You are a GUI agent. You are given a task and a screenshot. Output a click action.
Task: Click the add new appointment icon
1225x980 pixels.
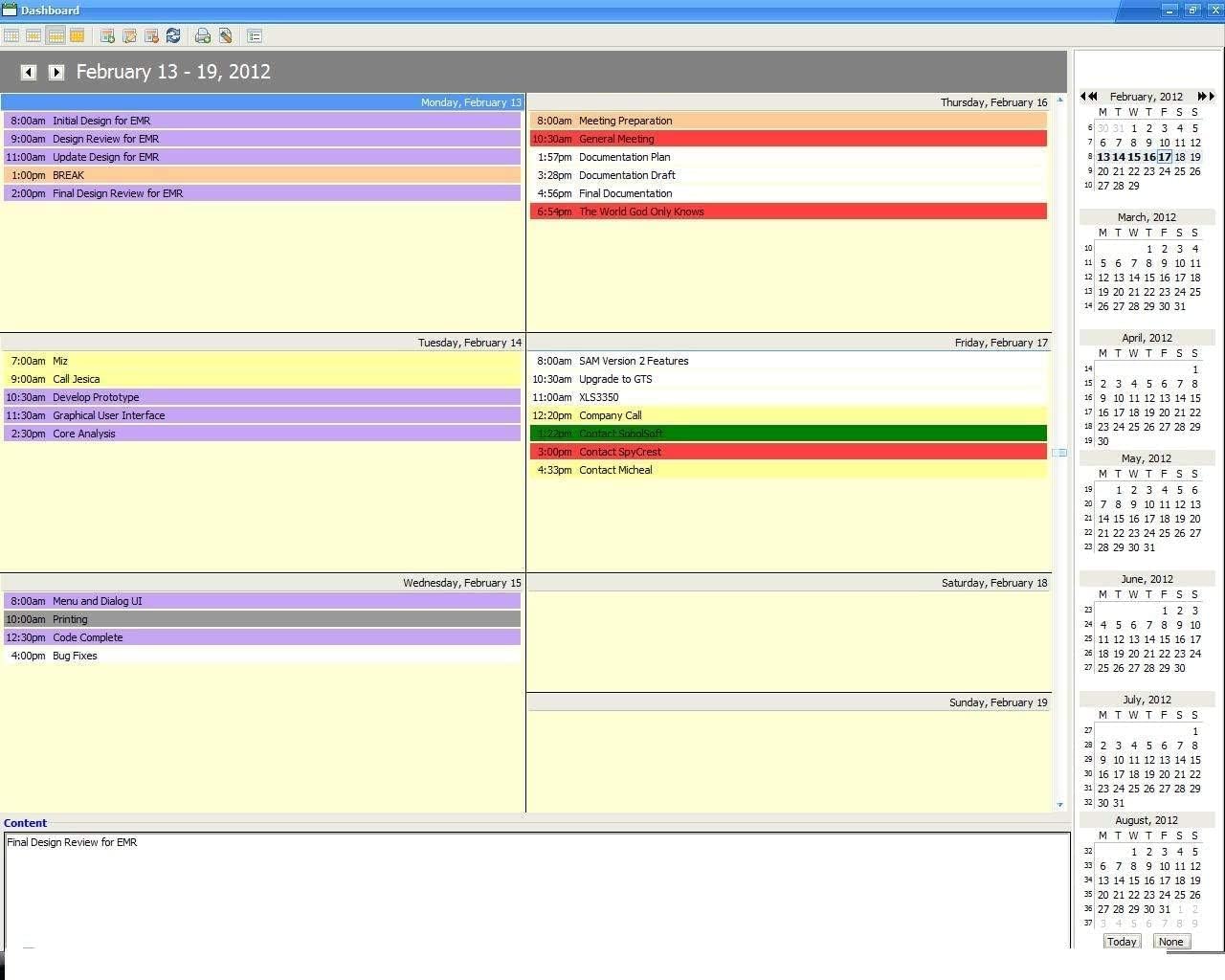click(108, 35)
